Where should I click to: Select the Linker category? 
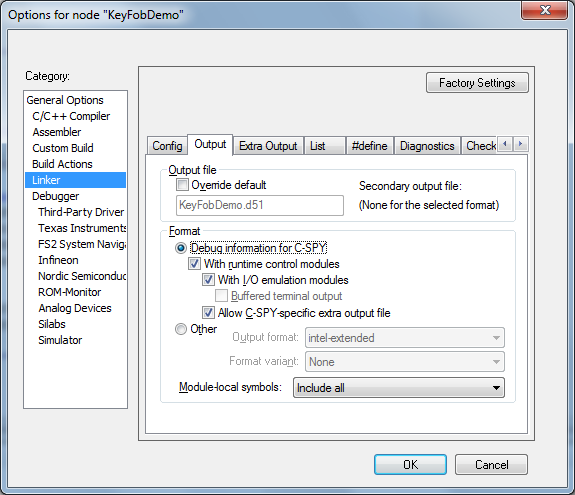tap(76, 180)
